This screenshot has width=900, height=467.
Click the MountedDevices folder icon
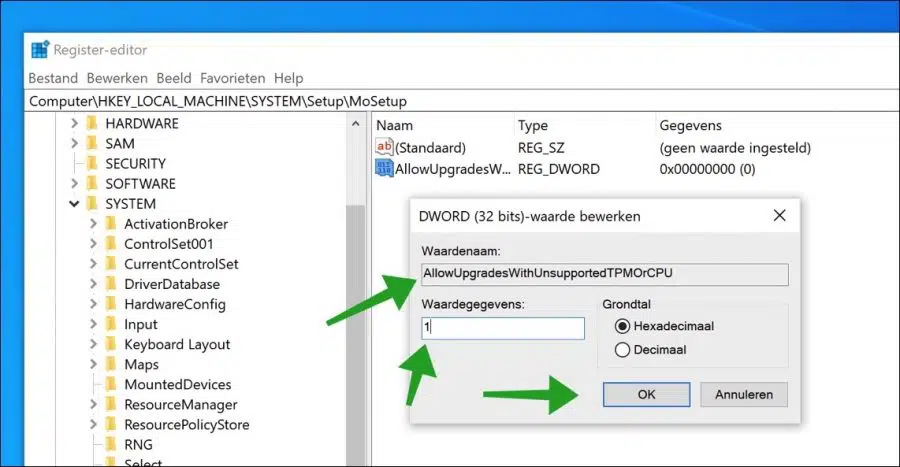point(111,384)
